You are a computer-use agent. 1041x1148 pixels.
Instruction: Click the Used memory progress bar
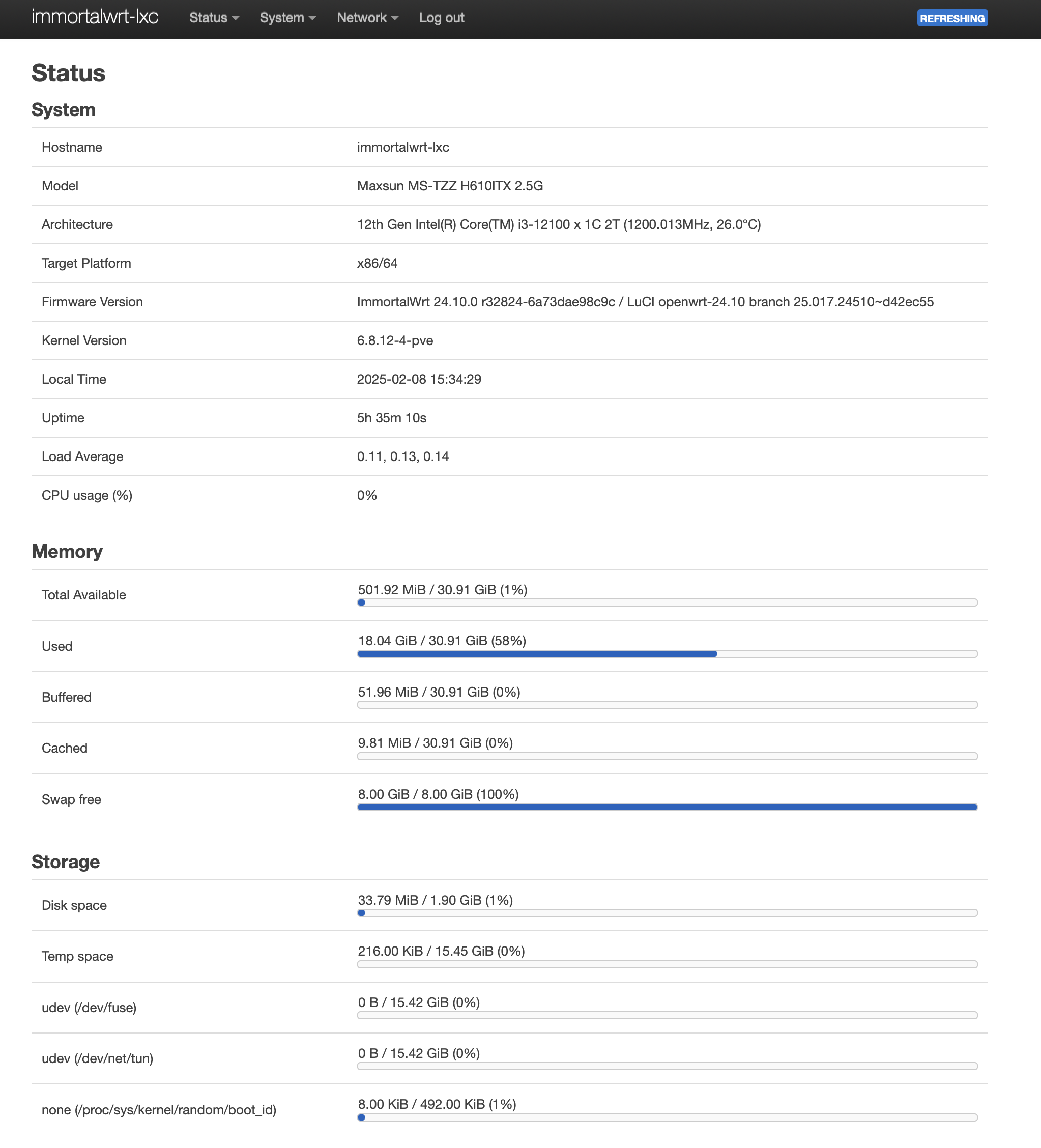pos(667,654)
